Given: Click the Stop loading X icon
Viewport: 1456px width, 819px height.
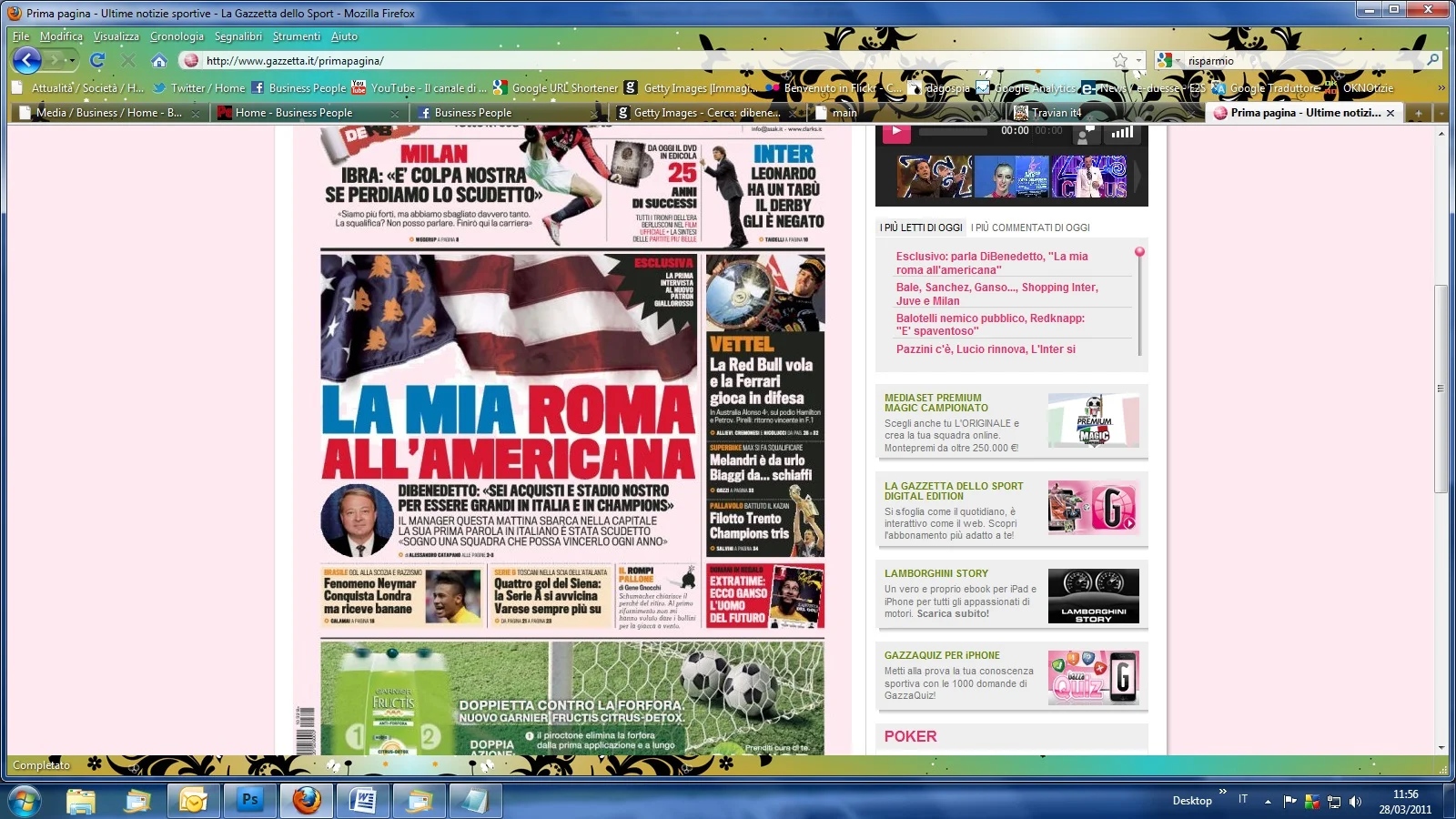Looking at the screenshot, I should [x=128, y=61].
